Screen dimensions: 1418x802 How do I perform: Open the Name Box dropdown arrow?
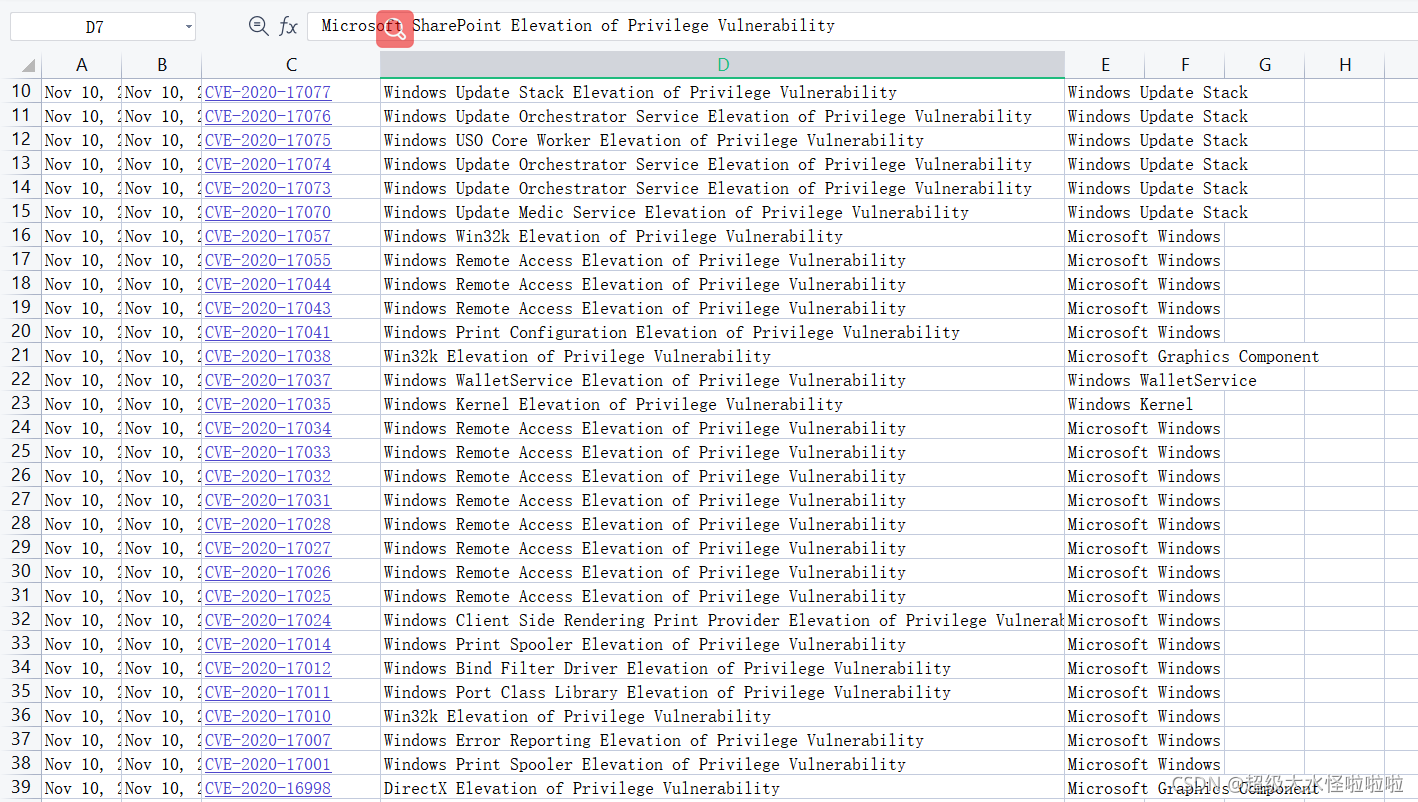click(x=189, y=27)
